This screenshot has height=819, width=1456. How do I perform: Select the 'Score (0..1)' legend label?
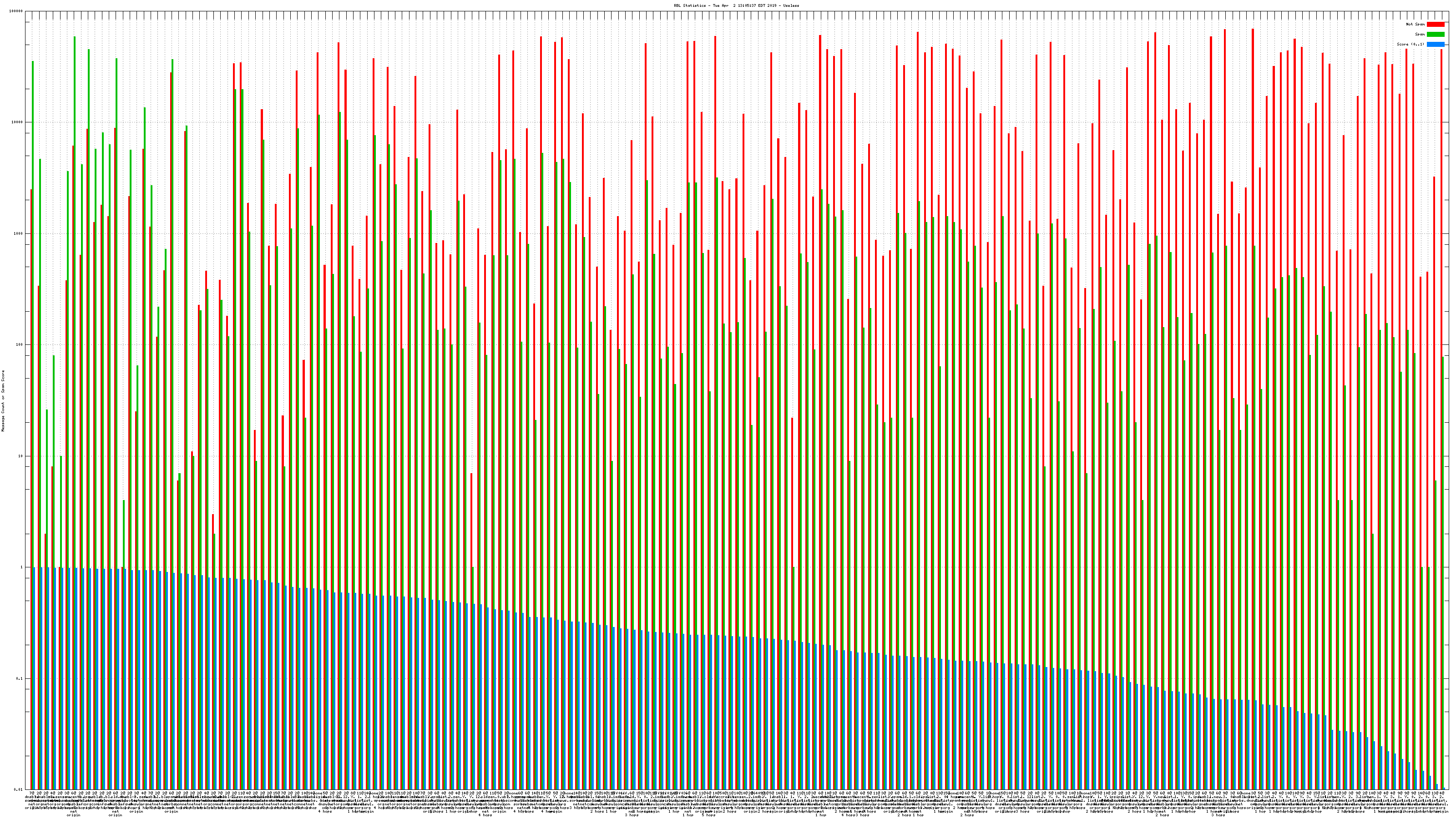point(1410,44)
